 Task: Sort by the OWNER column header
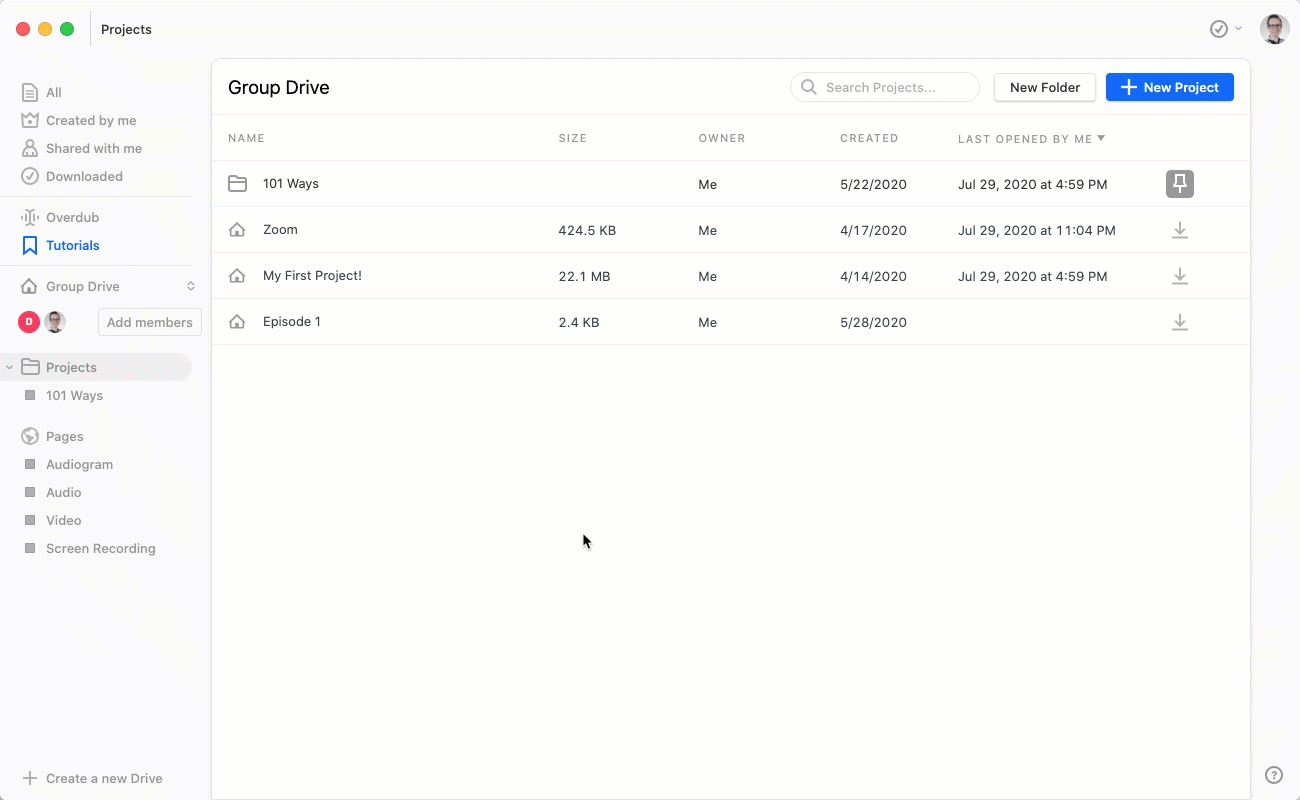pos(722,138)
